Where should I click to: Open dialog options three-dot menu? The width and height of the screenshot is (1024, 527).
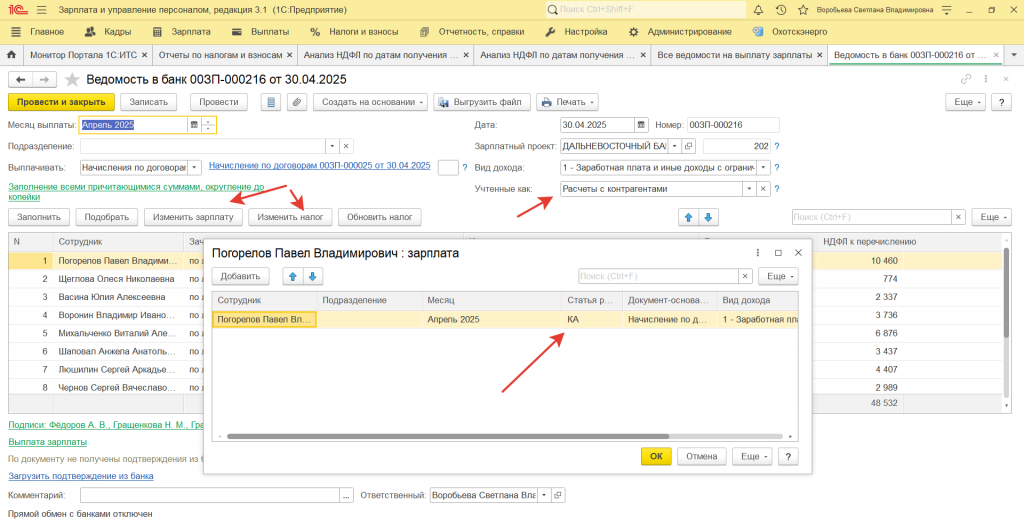coord(758,253)
